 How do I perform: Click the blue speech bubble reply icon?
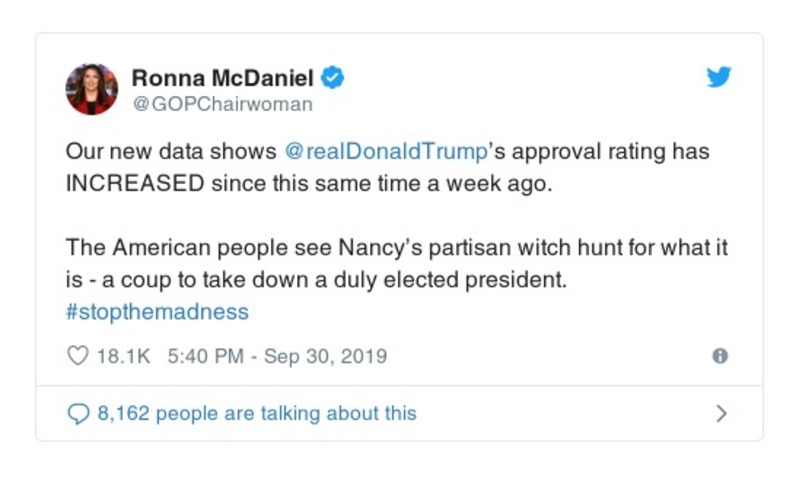[x=77, y=413]
